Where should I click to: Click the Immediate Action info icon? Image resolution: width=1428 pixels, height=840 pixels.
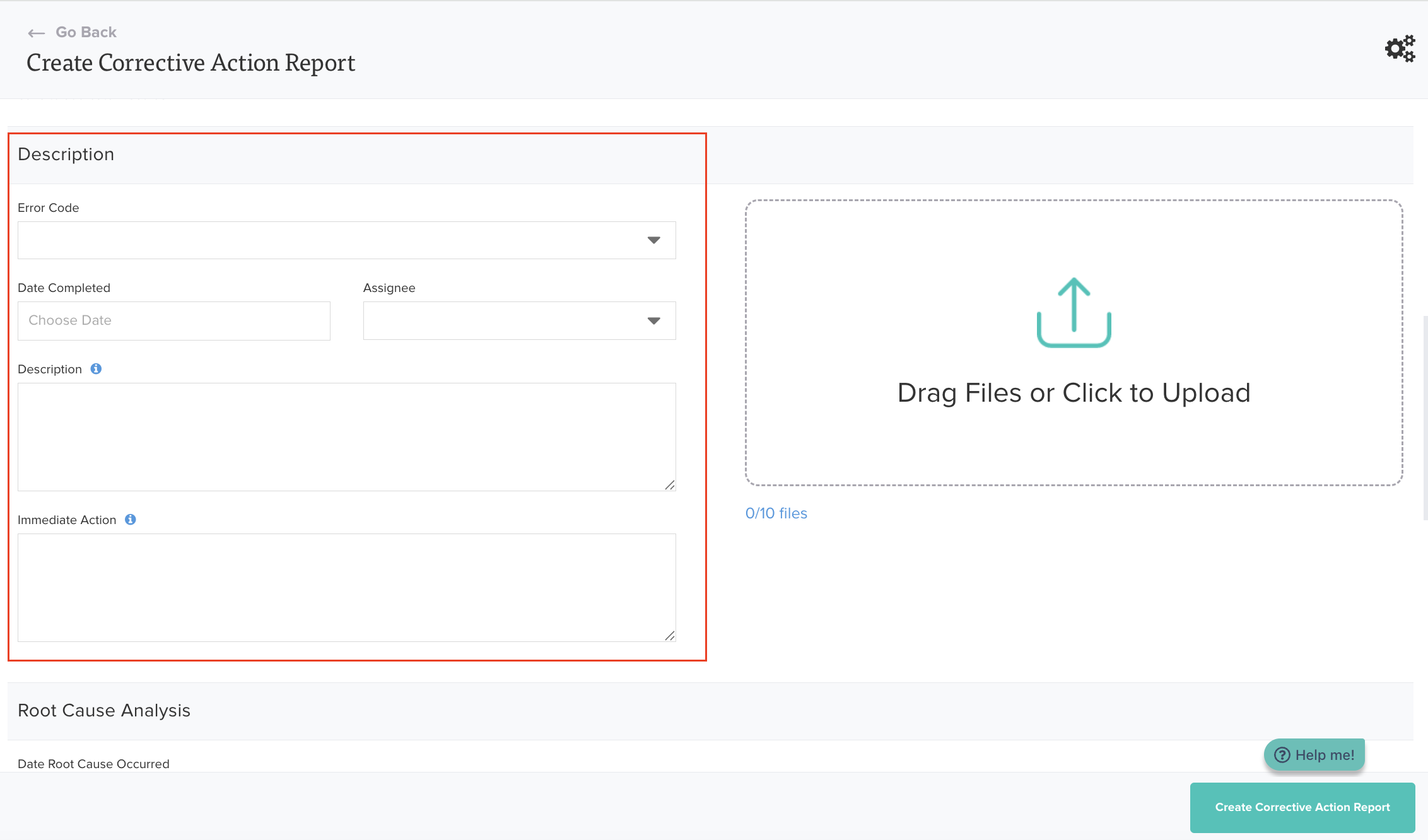tap(130, 520)
